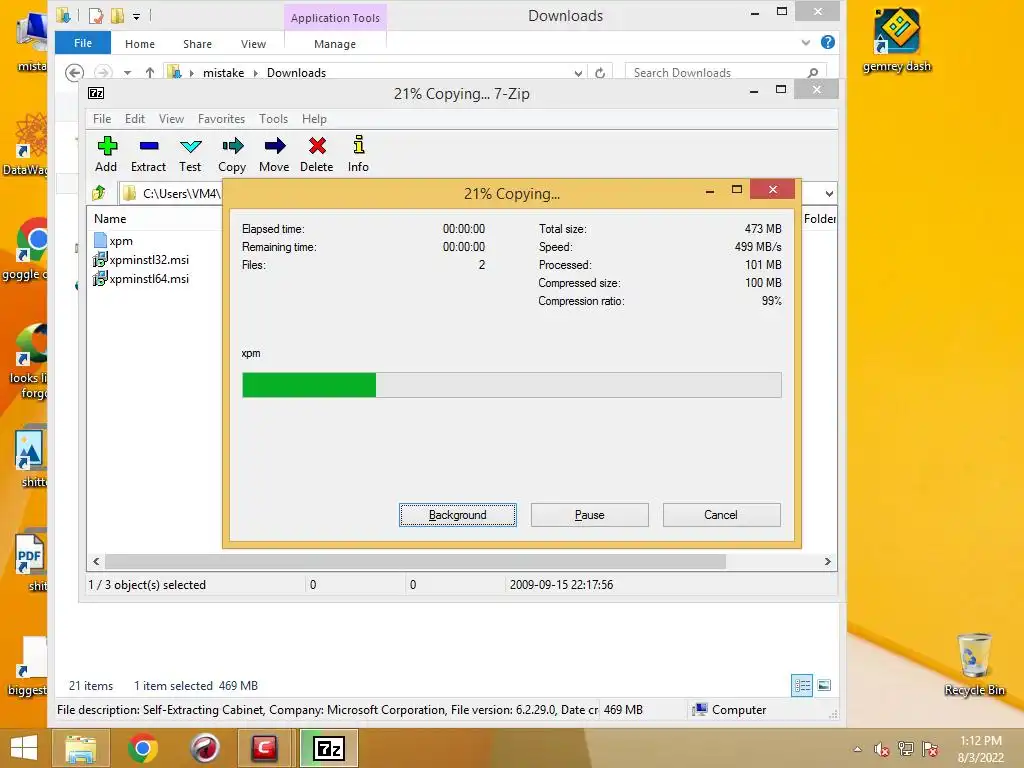
Task: Click the Copy toolbar icon in 7-Zip
Action: point(232,154)
